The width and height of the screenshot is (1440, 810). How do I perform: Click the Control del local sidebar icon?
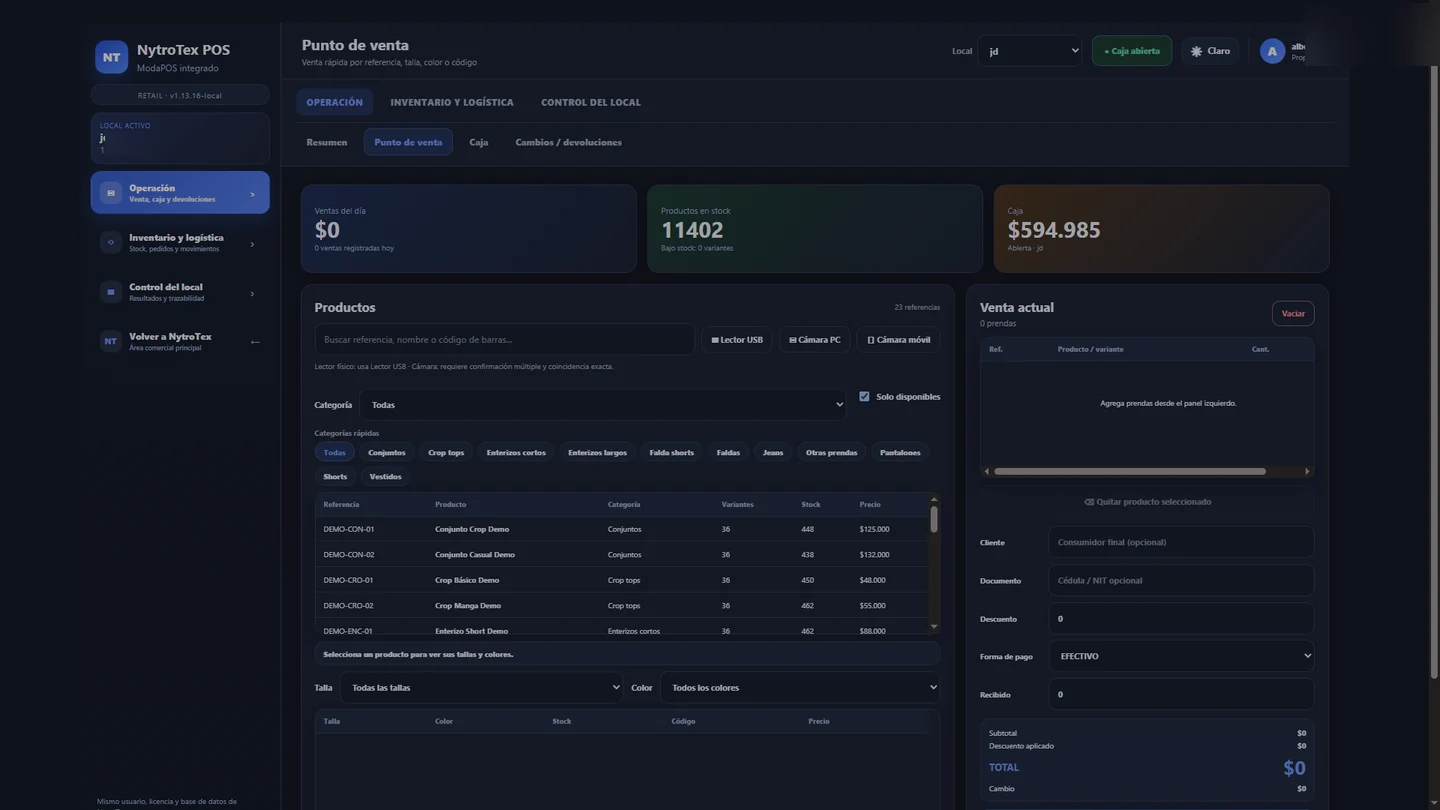[111, 292]
